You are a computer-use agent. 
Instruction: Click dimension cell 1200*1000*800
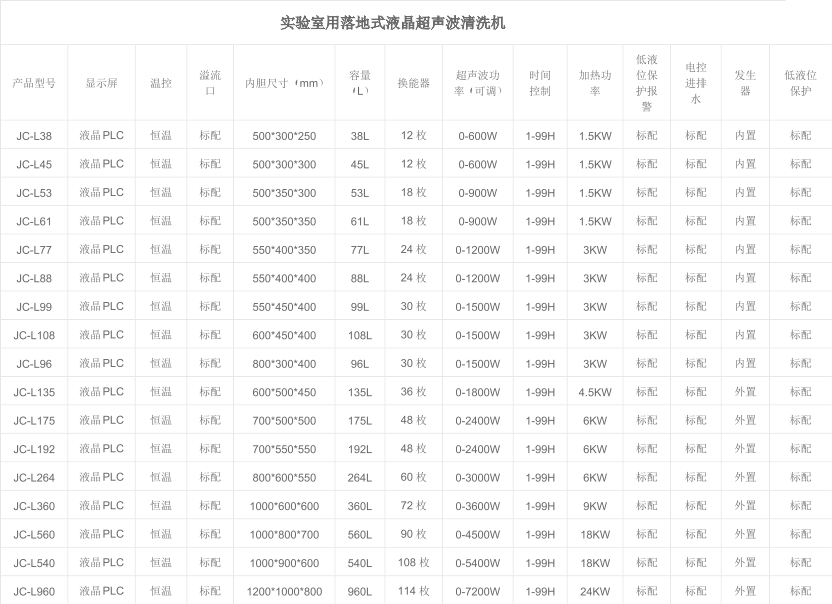284,592
